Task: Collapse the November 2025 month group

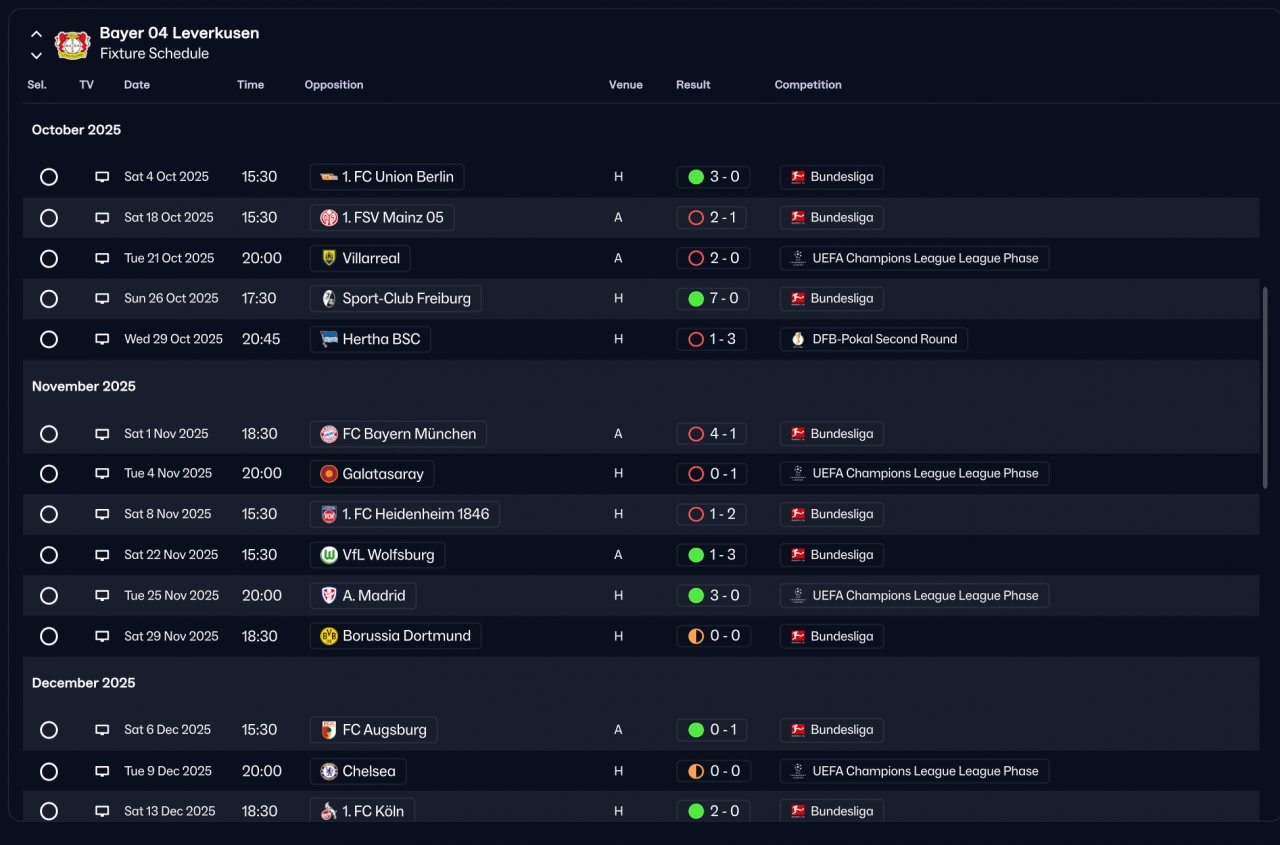Action: click(x=84, y=386)
